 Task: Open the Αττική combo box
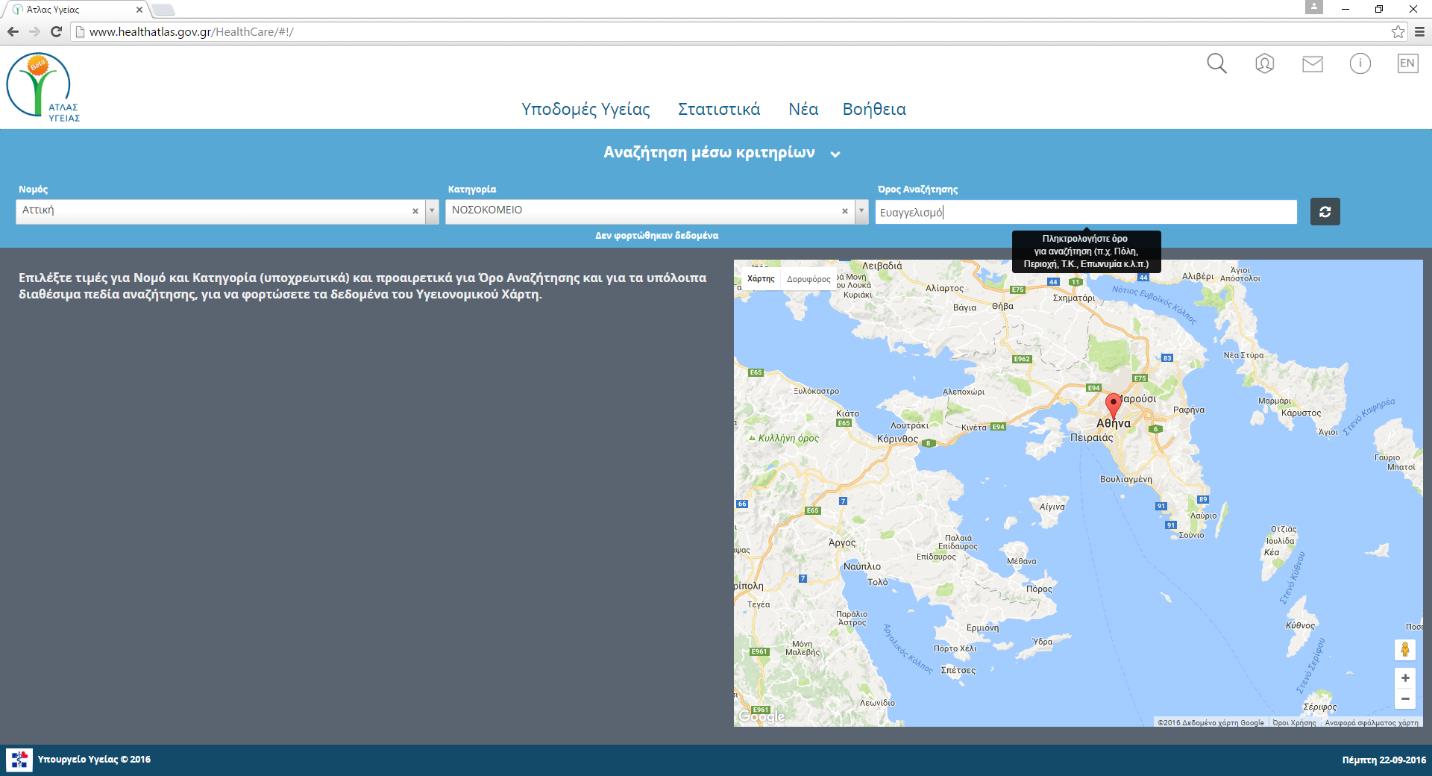[x=227, y=211]
